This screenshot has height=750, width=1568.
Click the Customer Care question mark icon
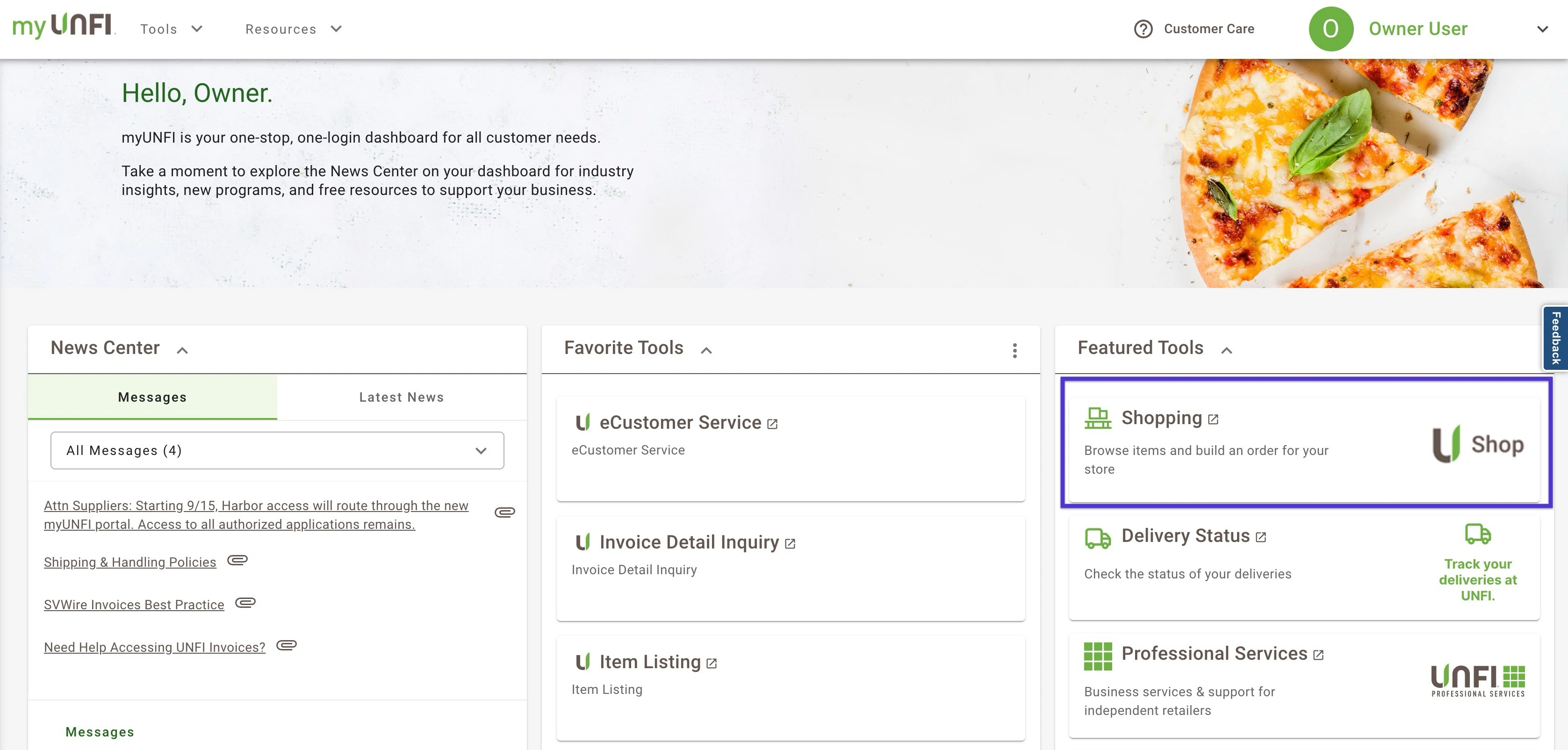point(1143,29)
